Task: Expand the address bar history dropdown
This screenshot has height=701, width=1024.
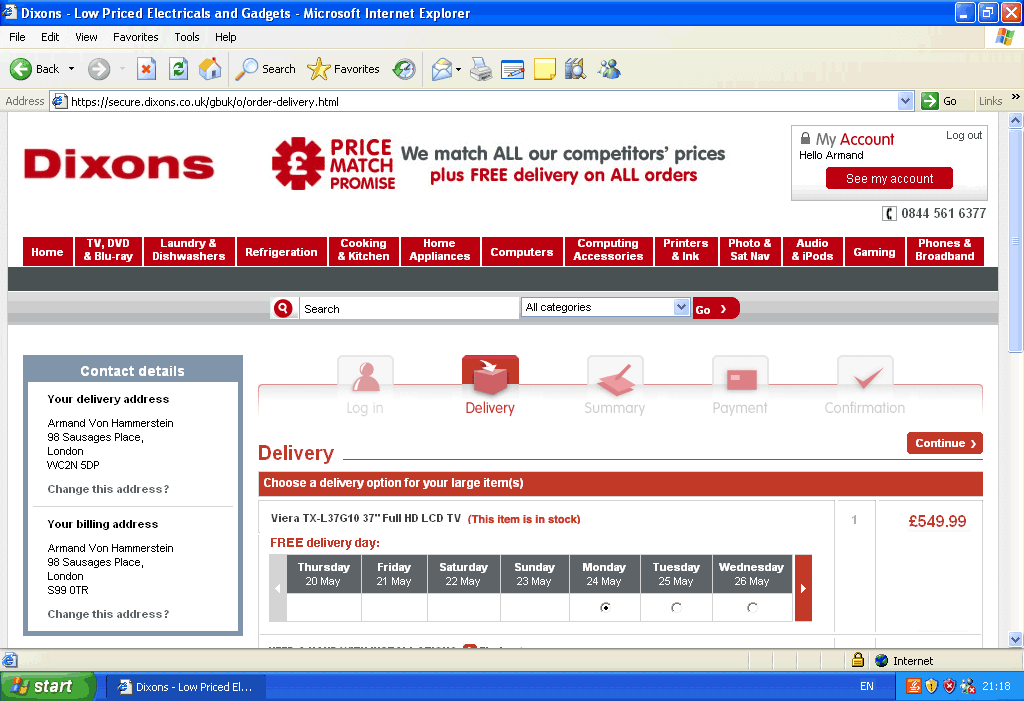Action: 905,101
